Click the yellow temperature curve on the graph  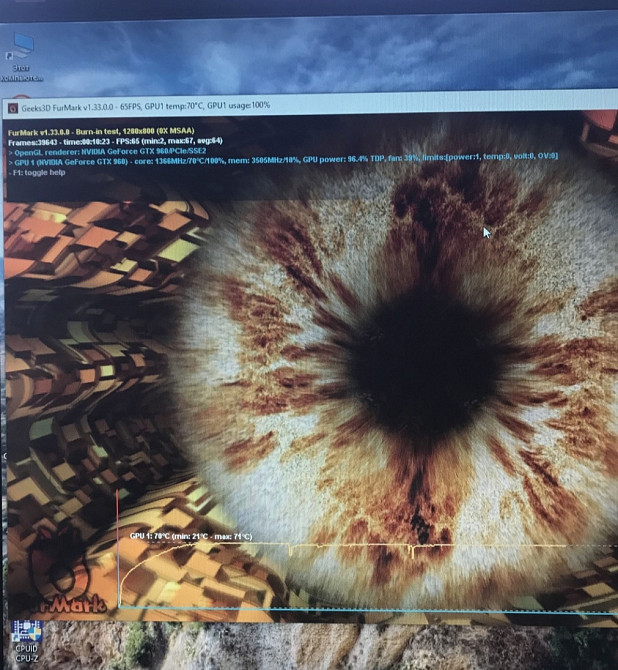[350, 547]
